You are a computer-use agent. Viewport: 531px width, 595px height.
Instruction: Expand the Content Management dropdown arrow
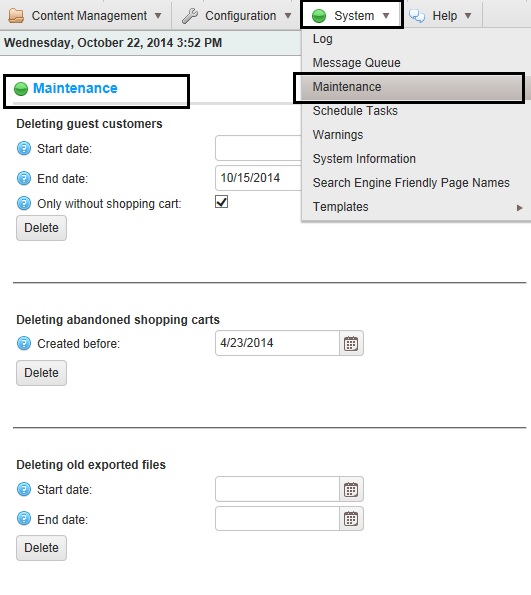[158, 16]
